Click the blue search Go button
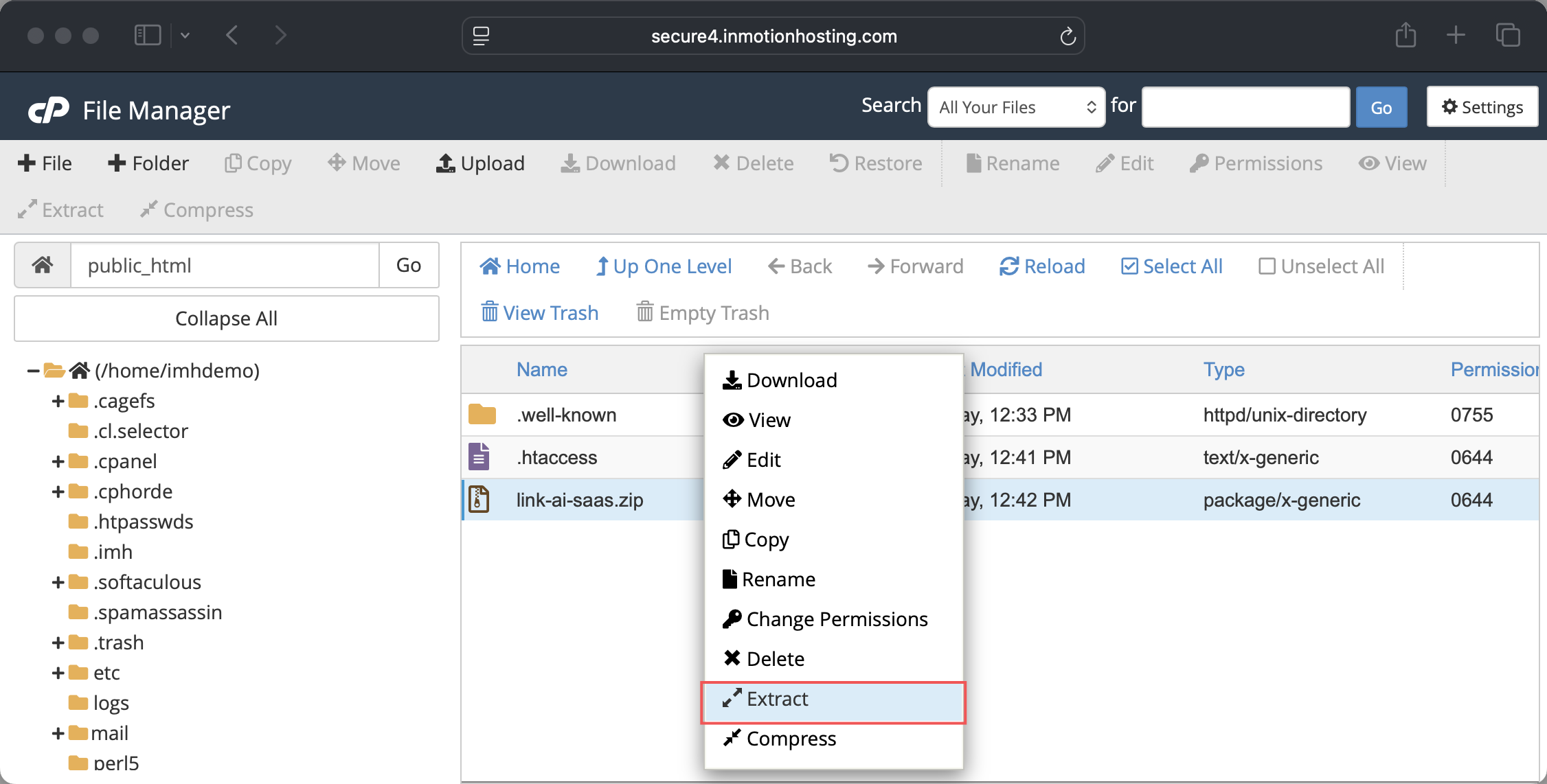 click(x=1381, y=107)
